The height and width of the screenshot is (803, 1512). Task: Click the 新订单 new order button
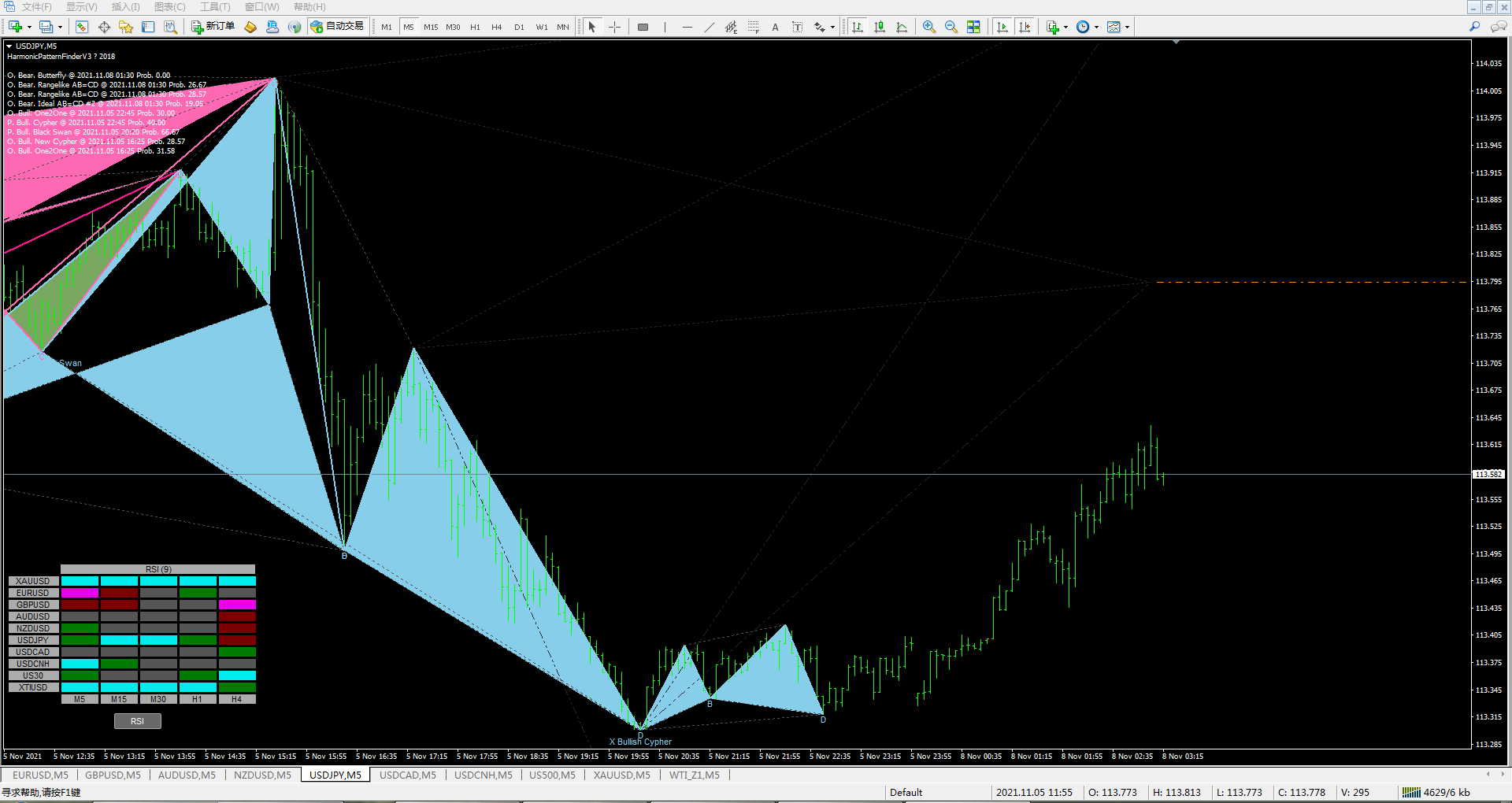pyautogui.click(x=213, y=27)
